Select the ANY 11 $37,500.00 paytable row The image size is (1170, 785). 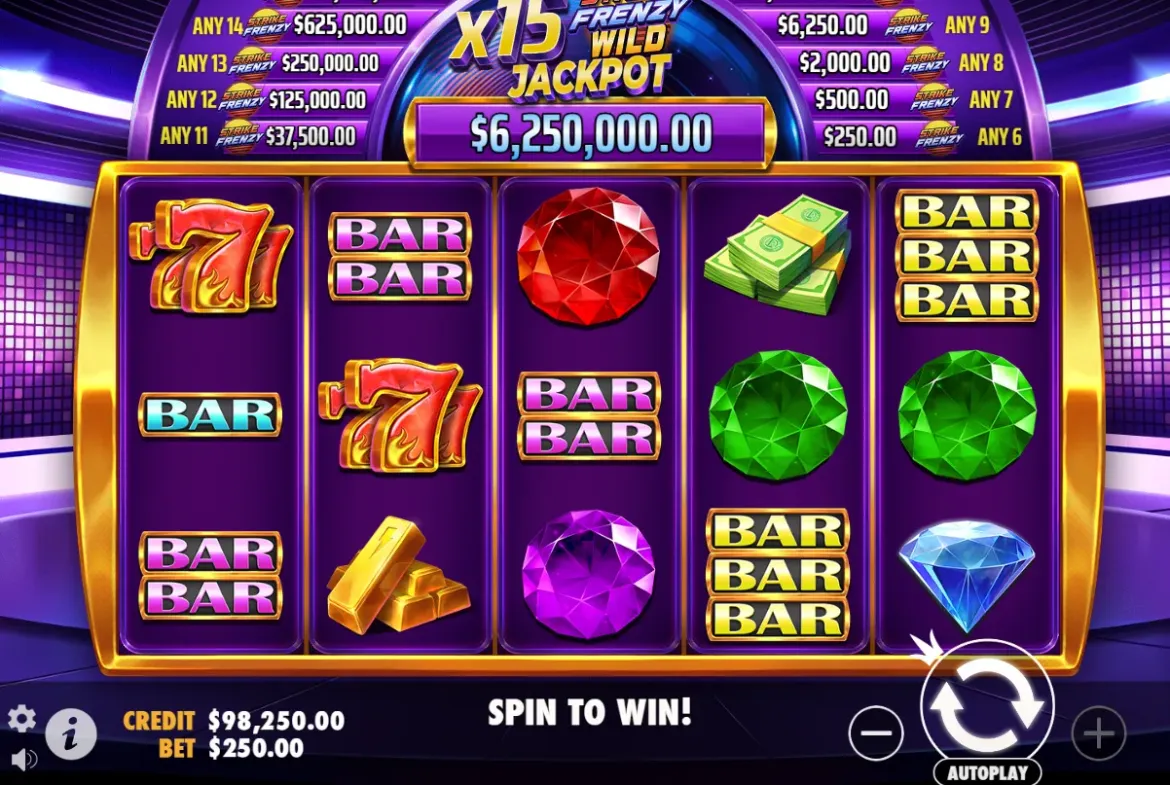point(258,136)
